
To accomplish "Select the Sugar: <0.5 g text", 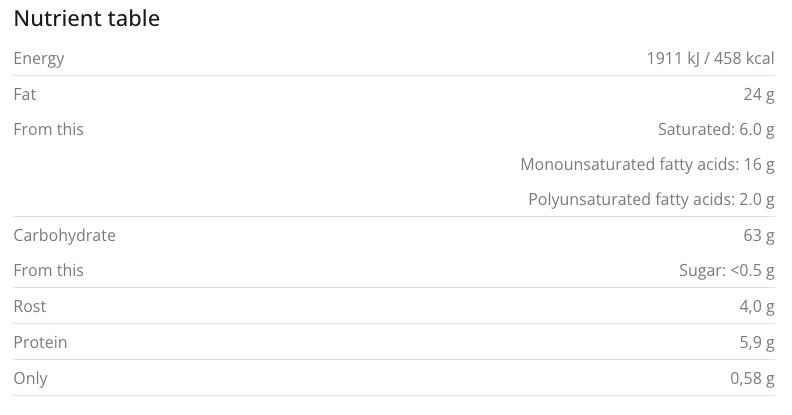I will [727, 271].
